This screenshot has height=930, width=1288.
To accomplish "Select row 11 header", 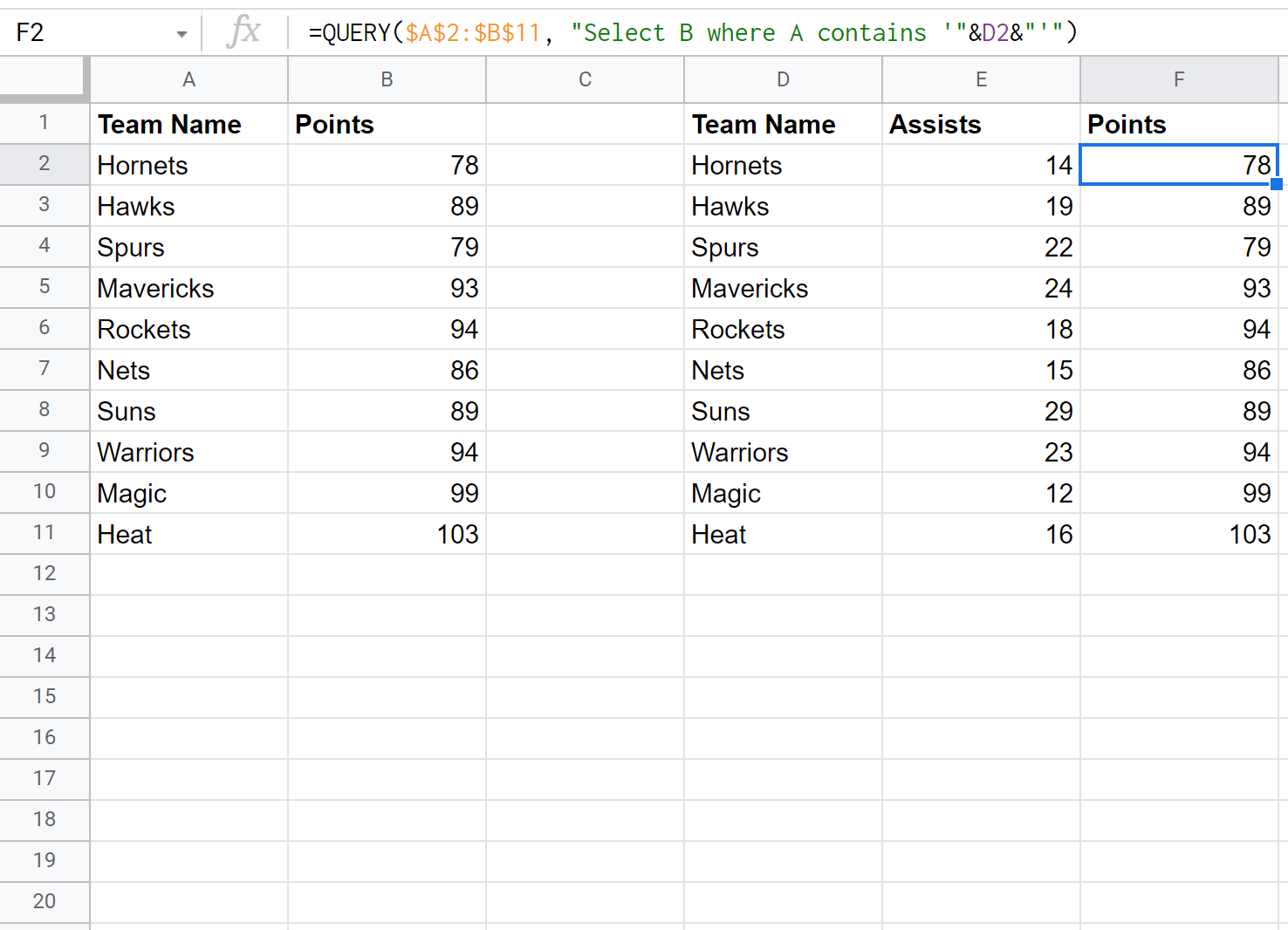I will [44, 533].
